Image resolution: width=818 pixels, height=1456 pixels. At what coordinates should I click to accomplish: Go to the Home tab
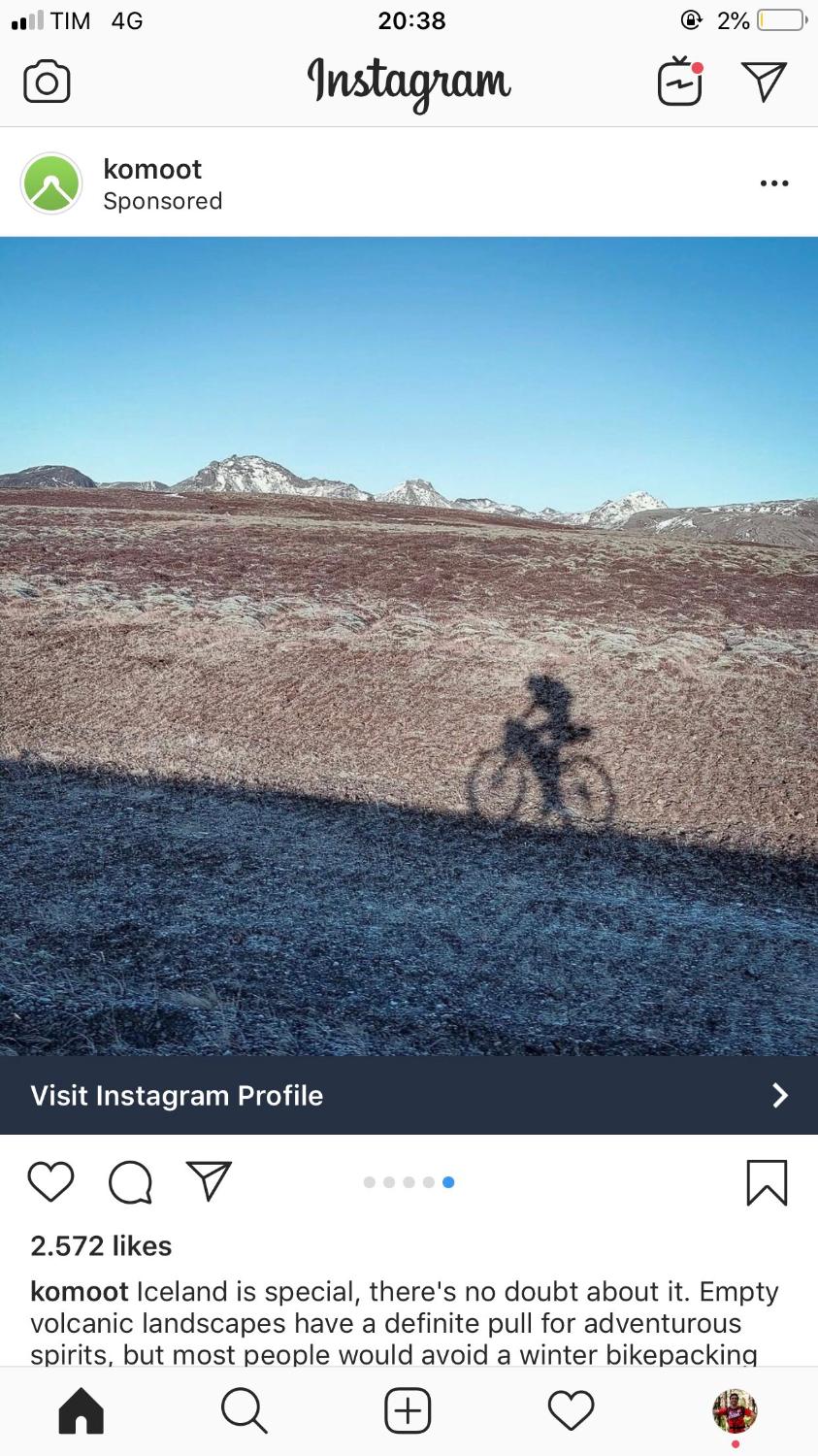82,1410
